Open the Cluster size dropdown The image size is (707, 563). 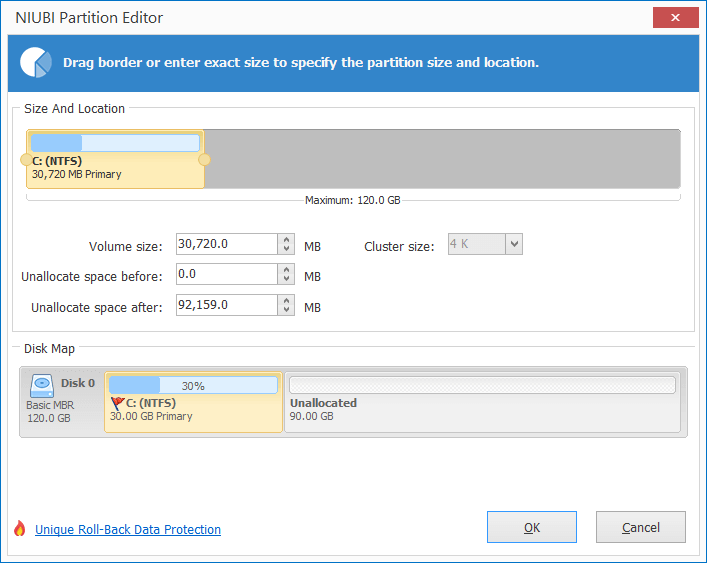pyautogui.click(x=514, y=244)
